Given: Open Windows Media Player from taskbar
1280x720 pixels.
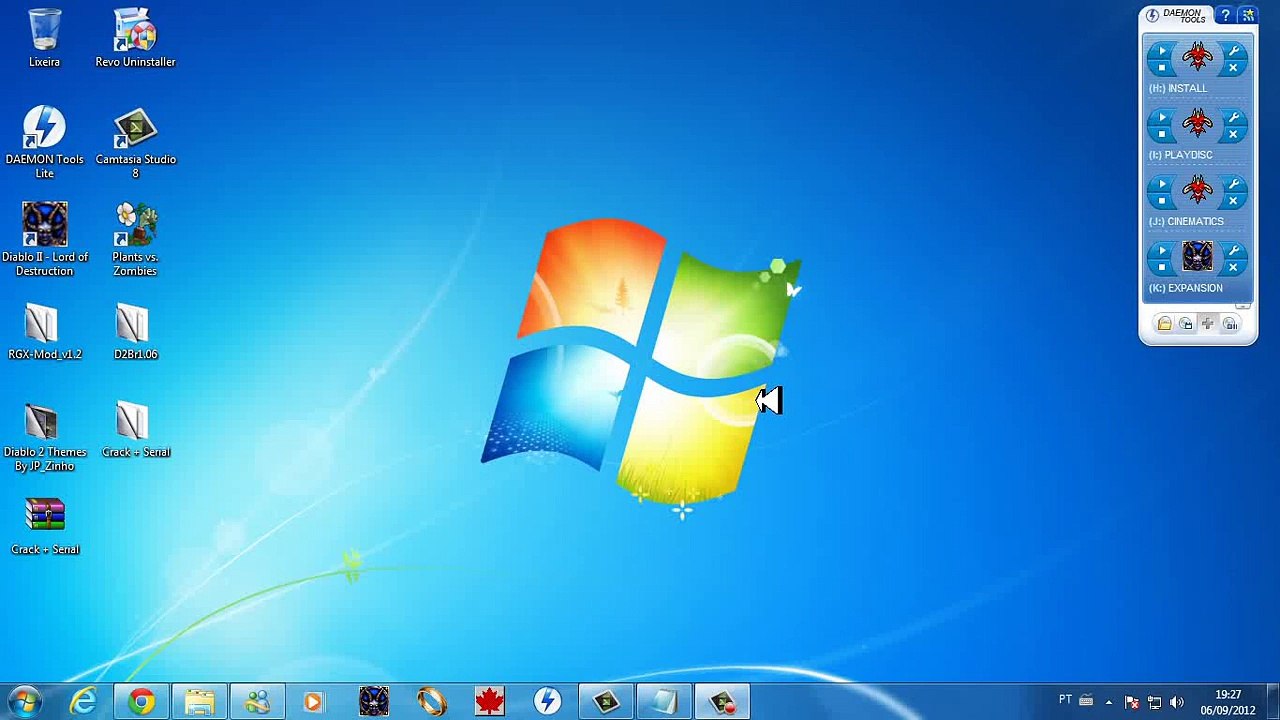Looking at the screenshot, I should (x=315, y=702).
